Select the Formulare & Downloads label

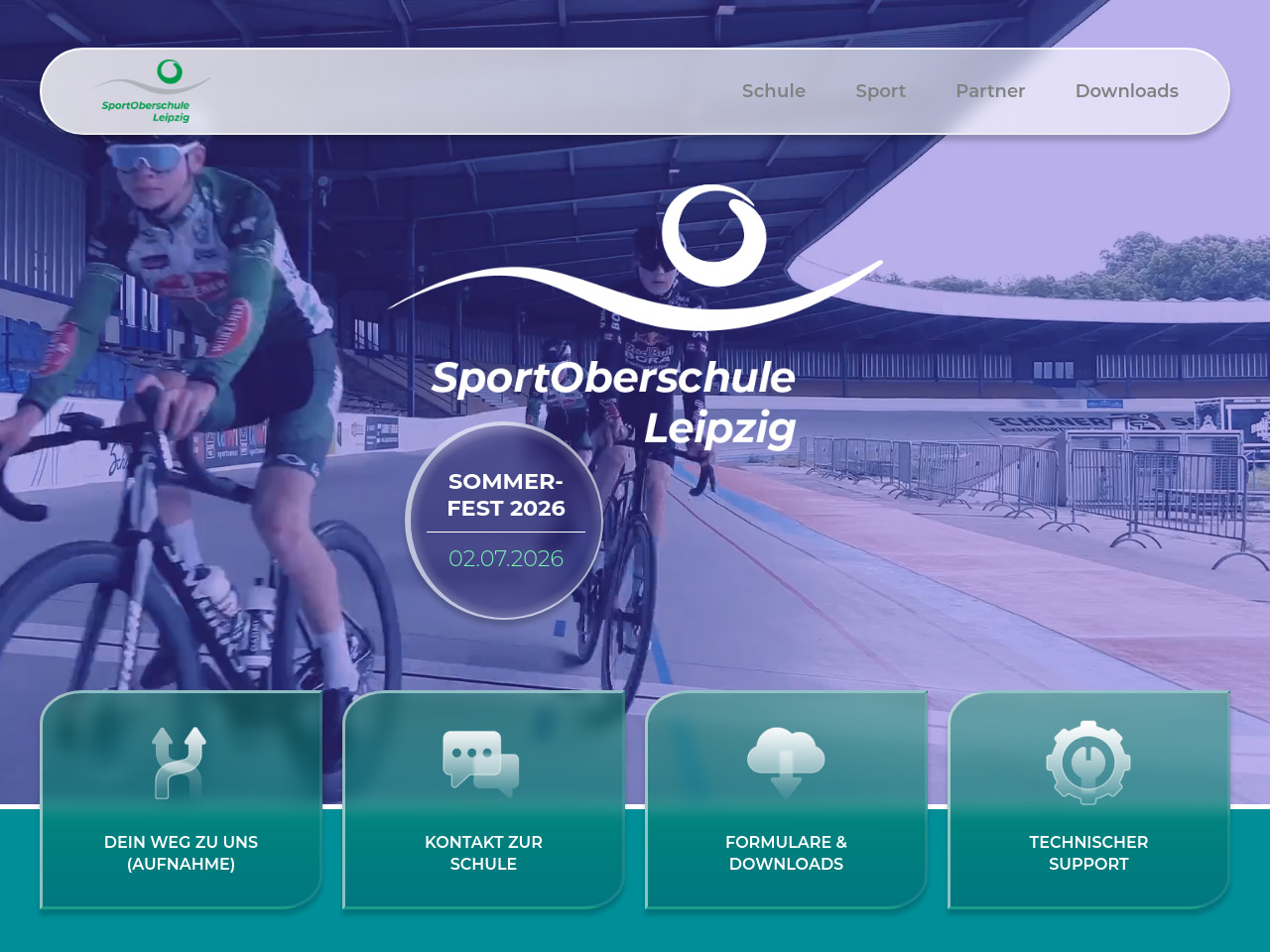(786, 853)
